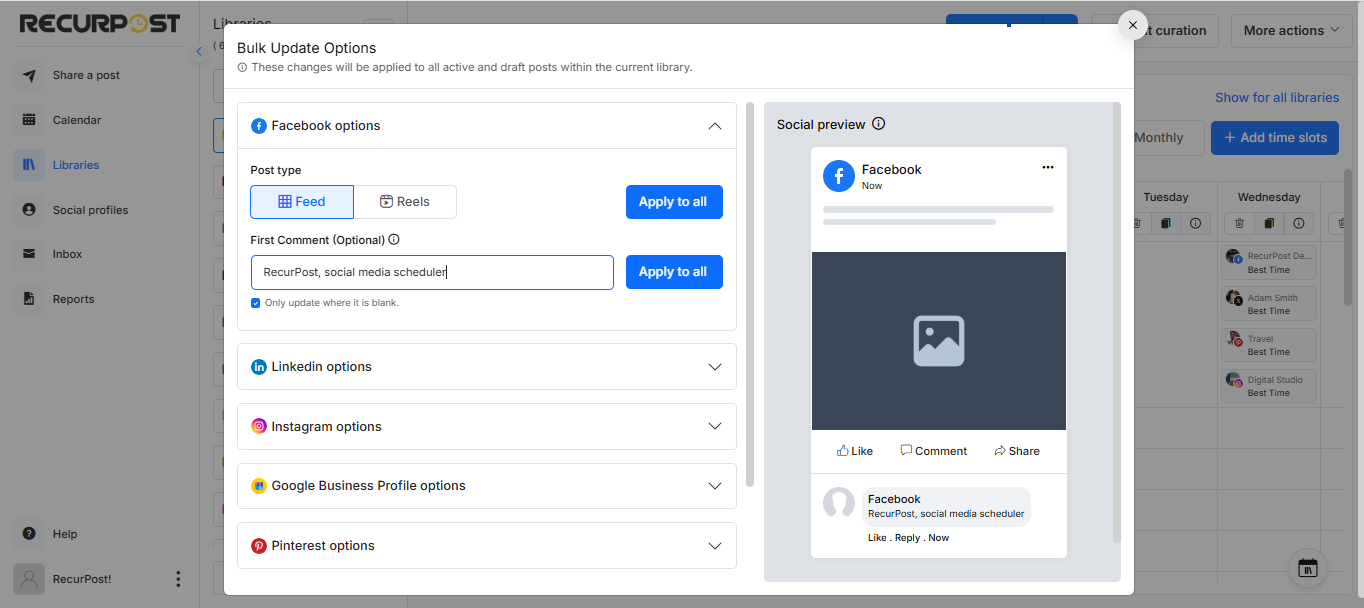The height and width of the screenshot is (608, 1364).
Task: Click the image placeholder in preview
Action: (938, 341)
